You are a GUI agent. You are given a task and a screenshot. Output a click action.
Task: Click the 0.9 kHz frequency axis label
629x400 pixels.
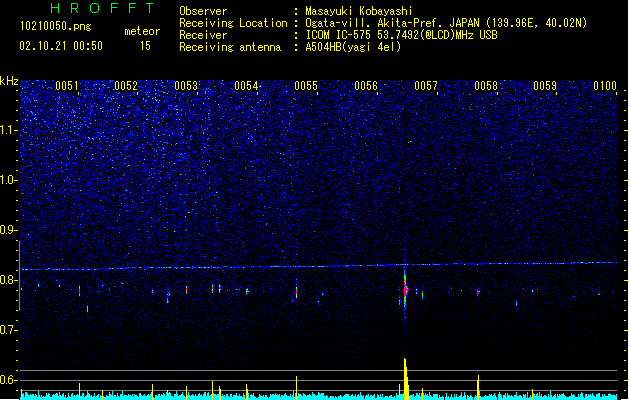pyautogui.click(x=9, y=230)
